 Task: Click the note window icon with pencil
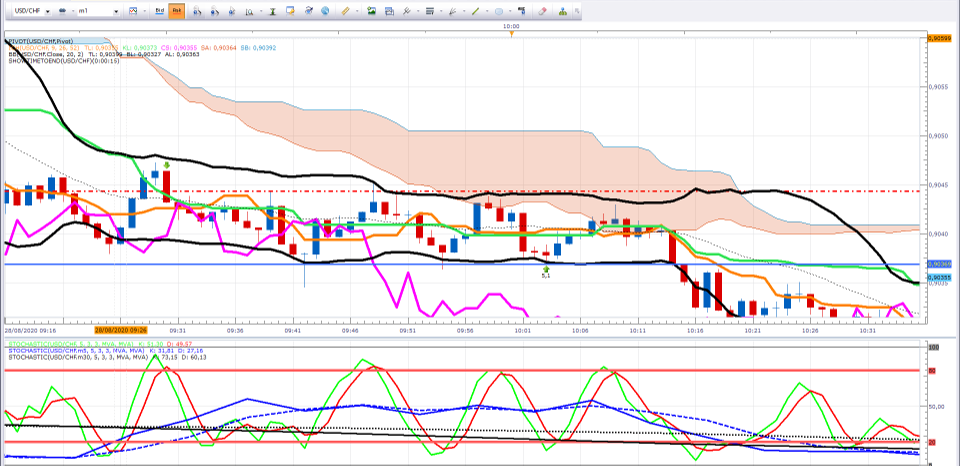[290, 11]
